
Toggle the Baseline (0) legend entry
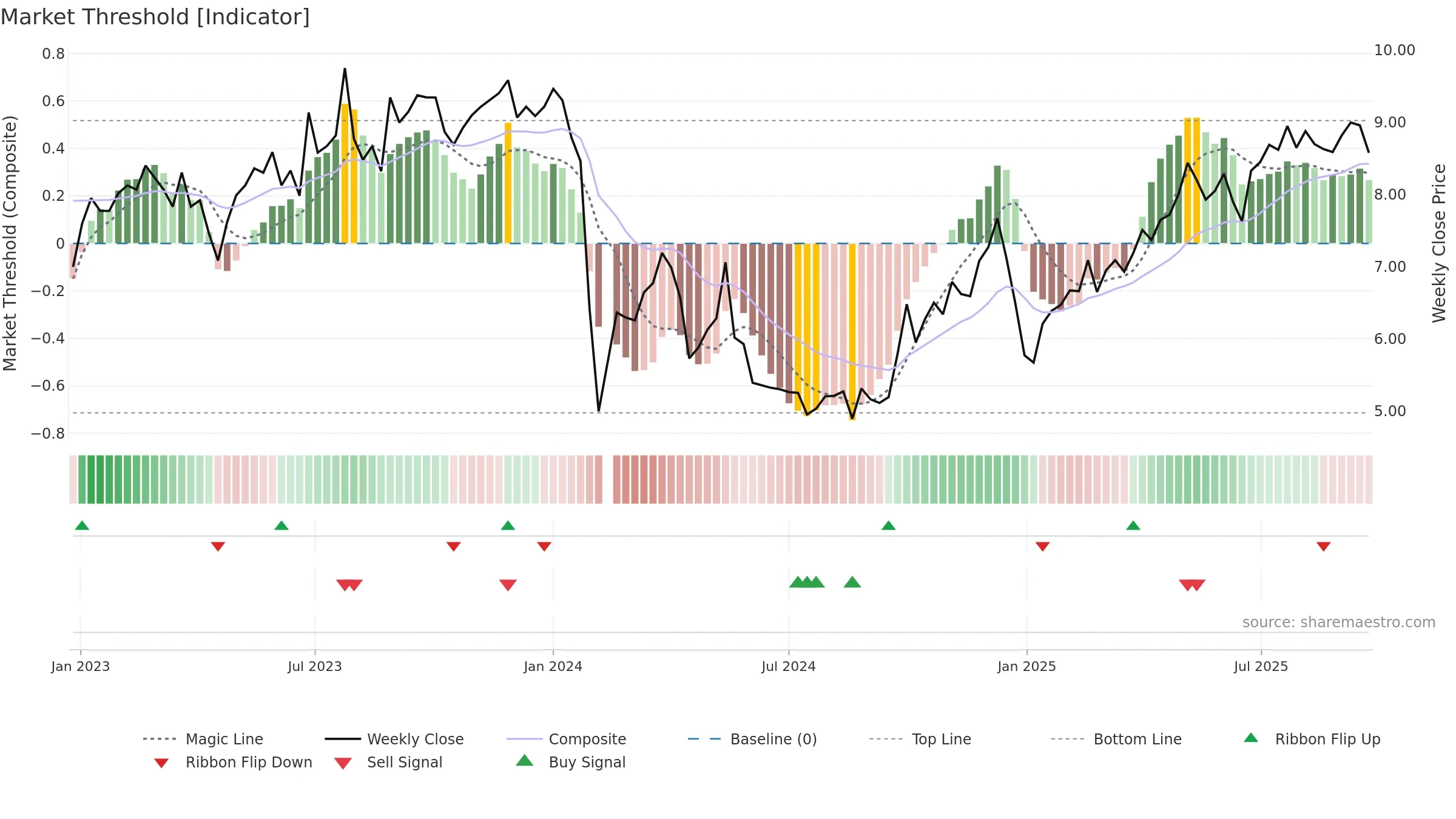coord(752,739)
